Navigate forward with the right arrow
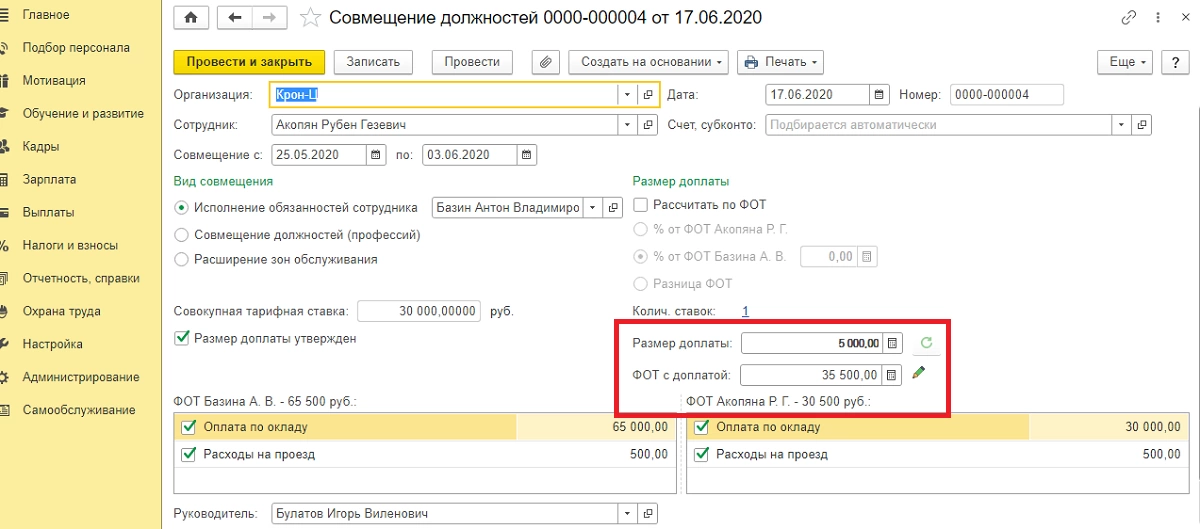The width and height of the screenshot is (1200, 529). 270,18
